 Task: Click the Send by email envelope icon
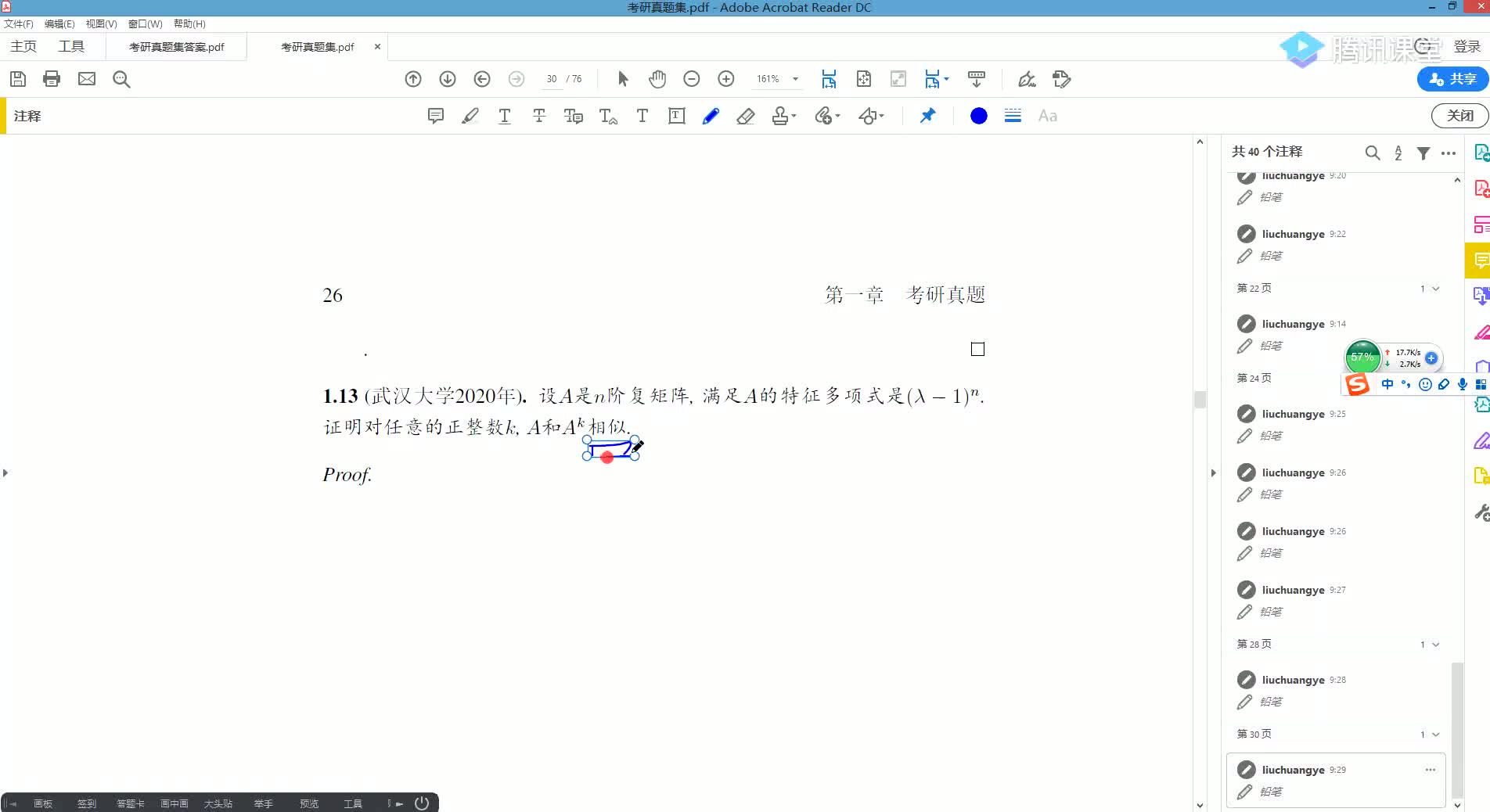pos(87,79)
